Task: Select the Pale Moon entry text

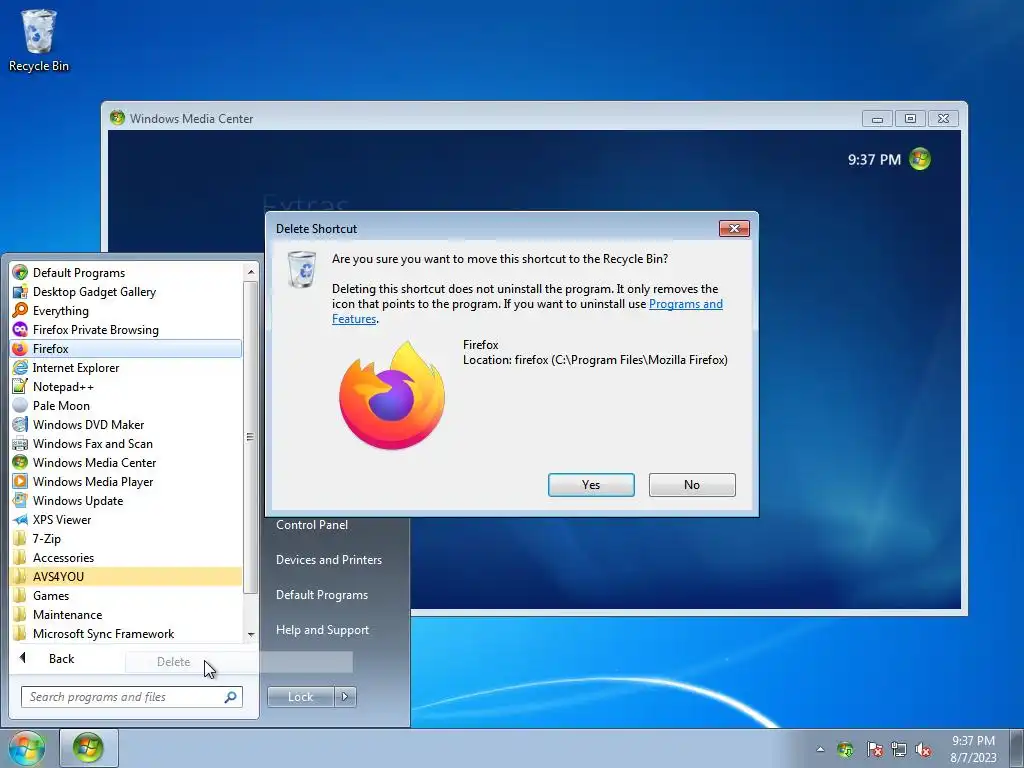Action: (x=61, y=406)
